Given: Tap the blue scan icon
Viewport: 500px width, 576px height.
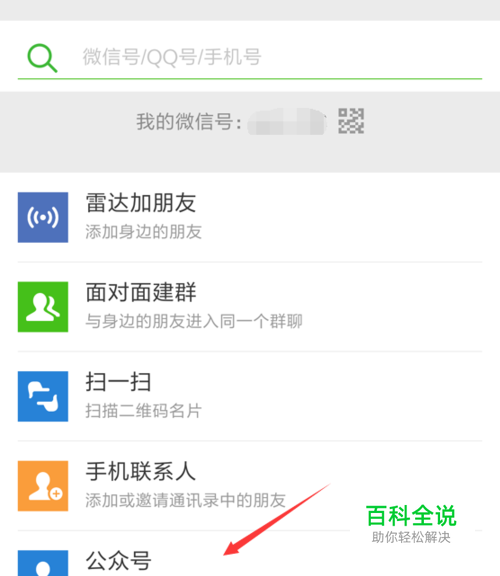Looking at the screenshot, I should click(43, 396).
